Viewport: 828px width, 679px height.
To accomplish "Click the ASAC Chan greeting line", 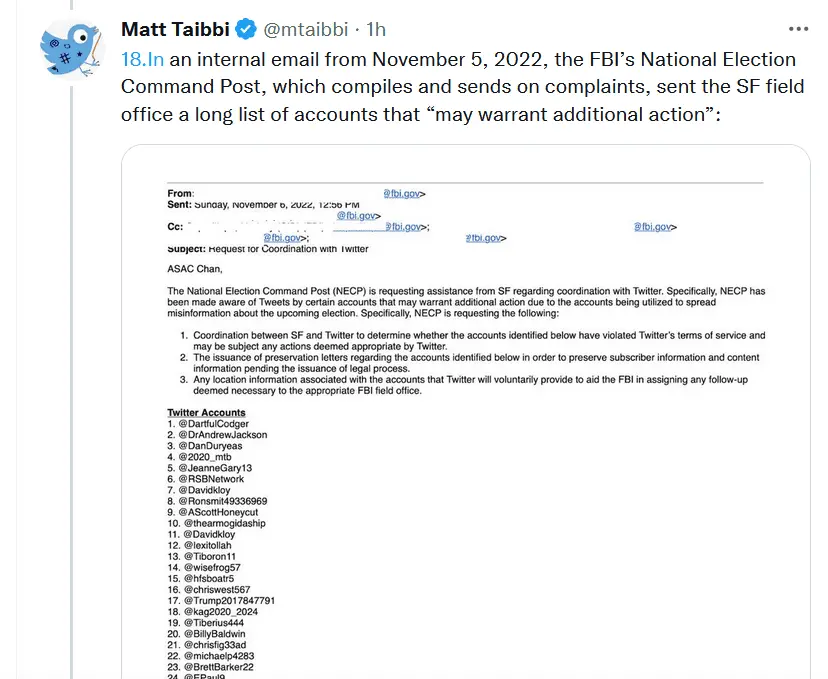I will pos(194,269).
